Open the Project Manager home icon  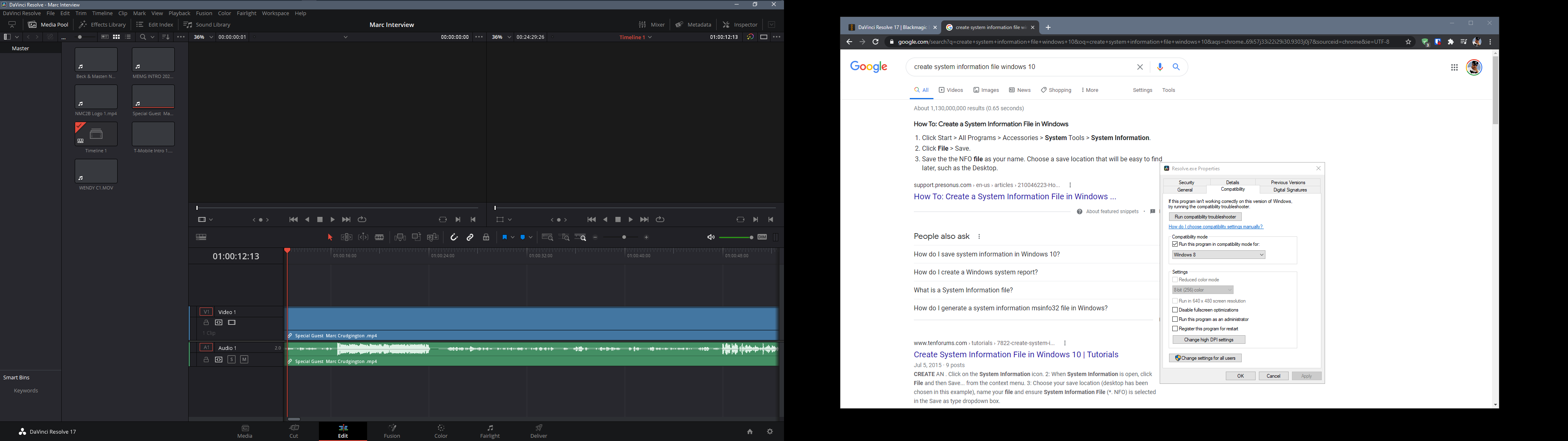[x=750, y=431]
